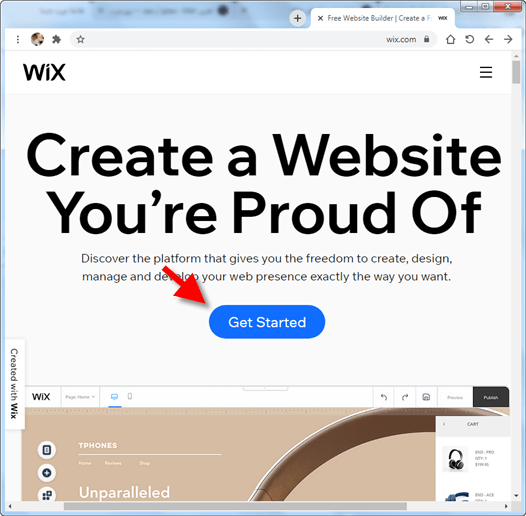The height and width of the screenshot is (516, 526).
Task: Navigate back with the left arrow
Action: tap(489, 39)
